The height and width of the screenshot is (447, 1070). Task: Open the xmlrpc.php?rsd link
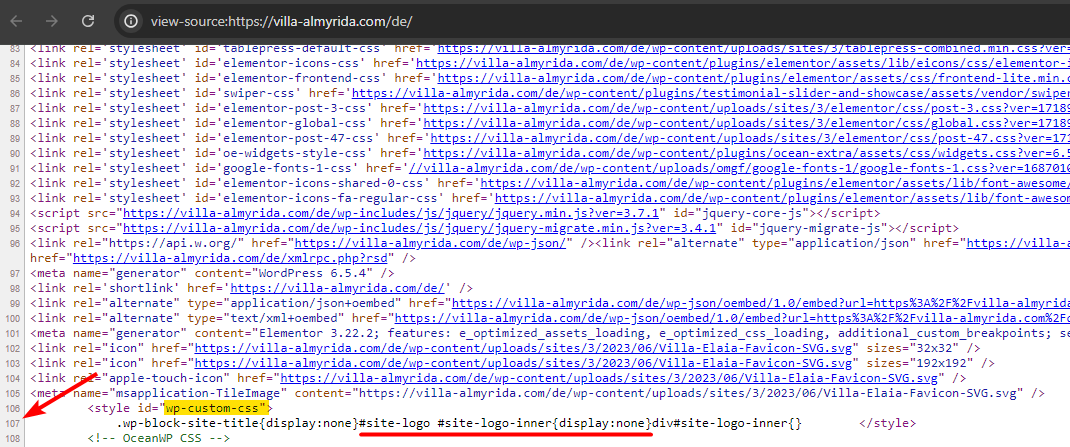pos(230,258)
